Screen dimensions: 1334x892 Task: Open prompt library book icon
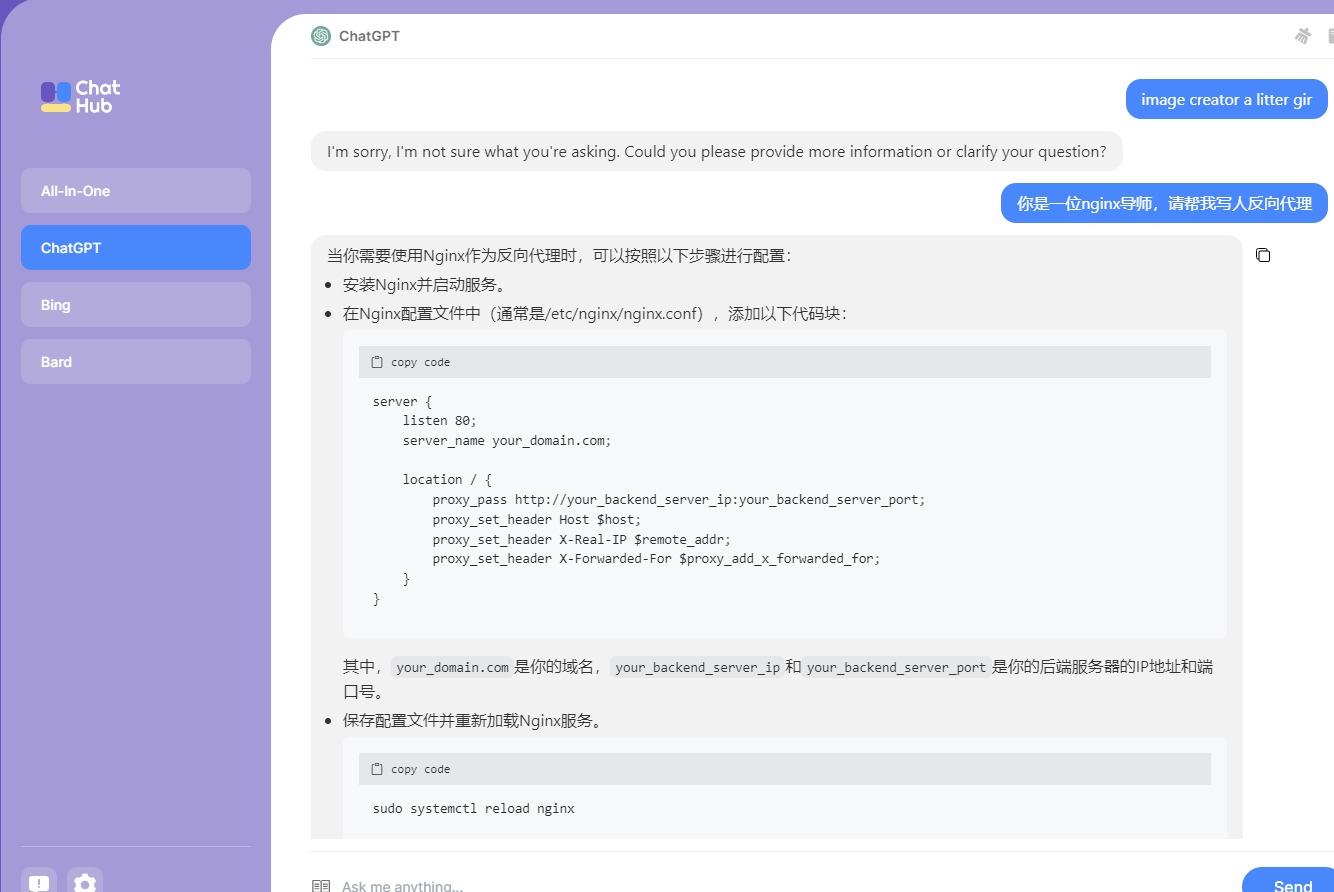321,885
